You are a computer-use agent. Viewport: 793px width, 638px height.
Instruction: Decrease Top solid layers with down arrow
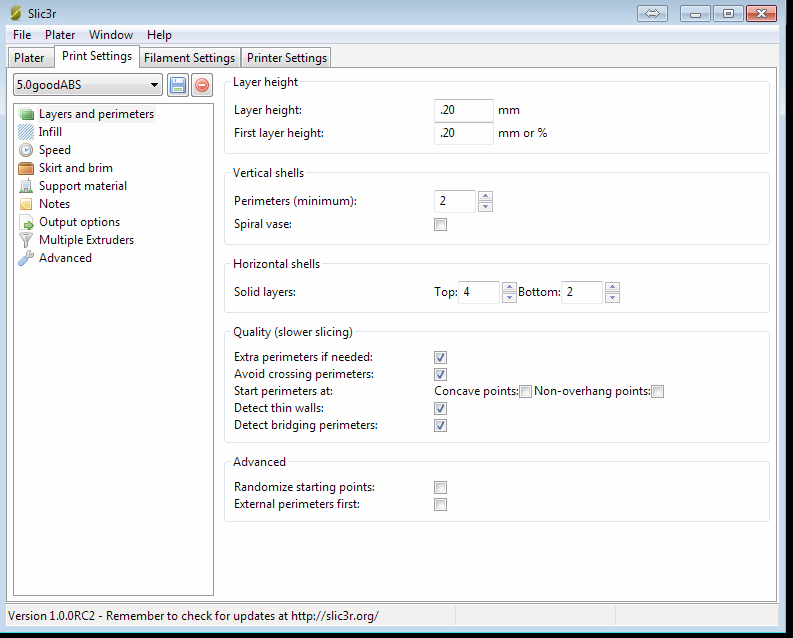point(508,298)
